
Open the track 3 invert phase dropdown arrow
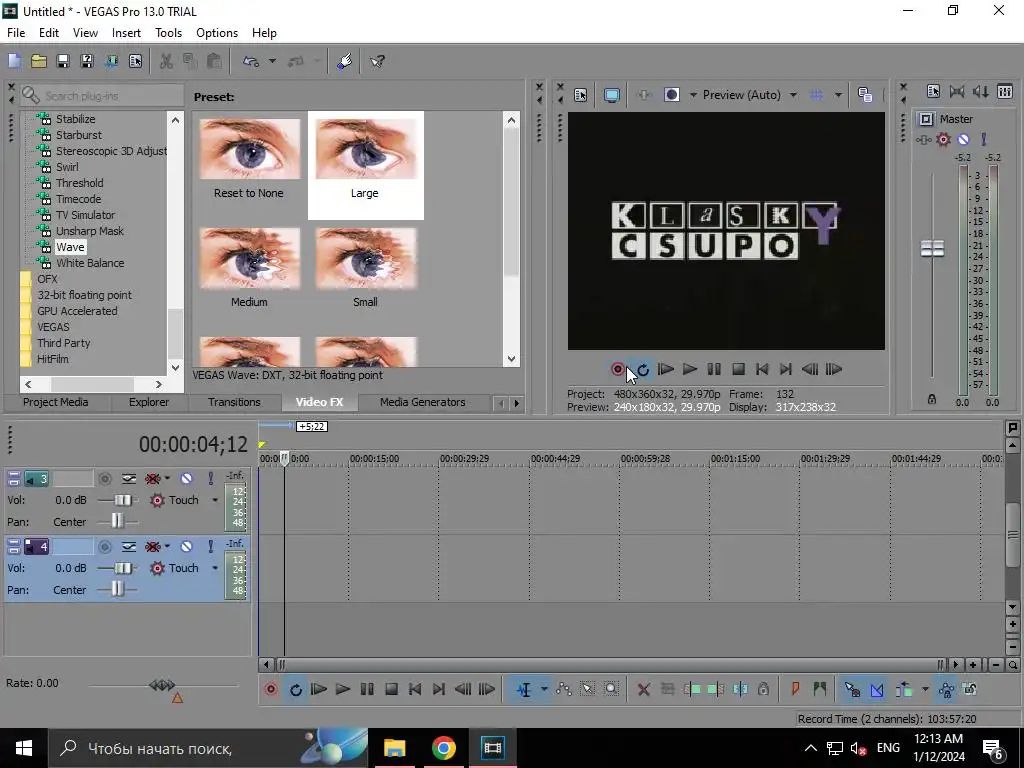click(x=167, y=479)
